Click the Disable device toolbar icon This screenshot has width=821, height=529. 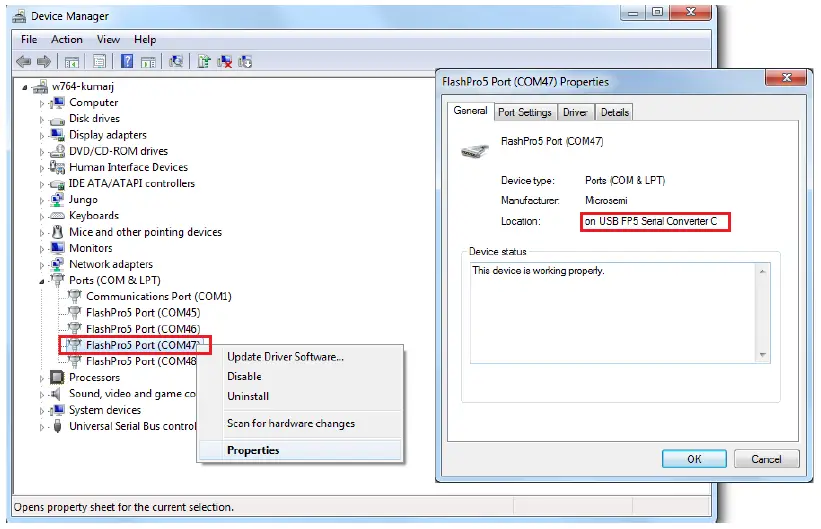pyautogui.click(x=245, y=61)
